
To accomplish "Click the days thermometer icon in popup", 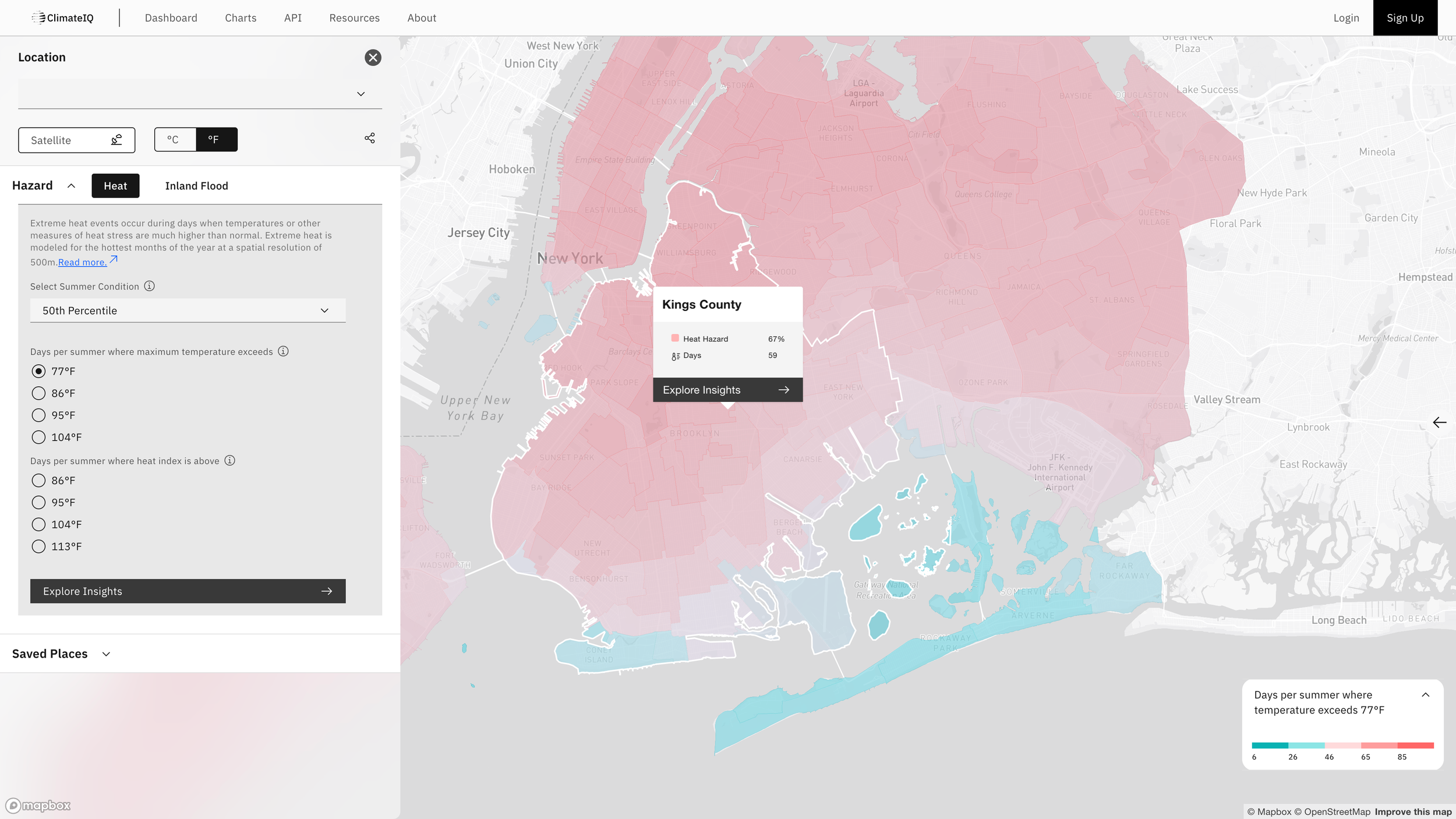I will coord(676,356).
